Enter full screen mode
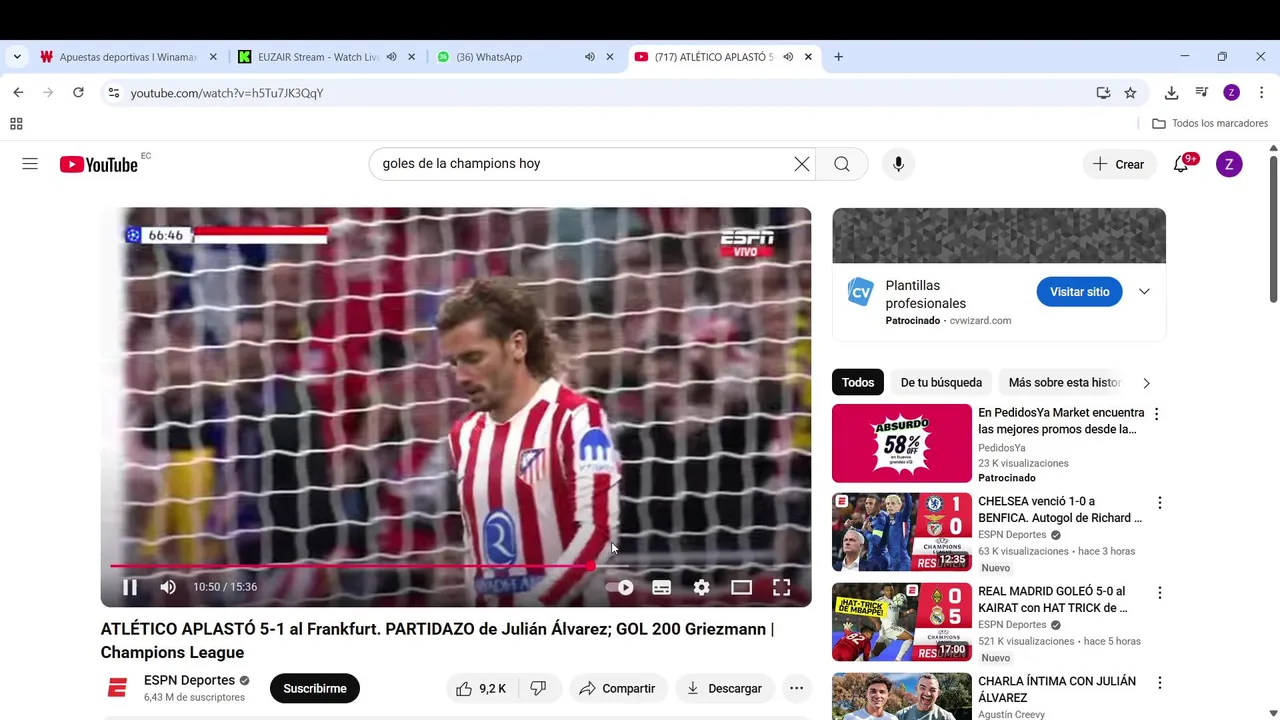Screen dimensions: 1280x720 pos(781,587)
